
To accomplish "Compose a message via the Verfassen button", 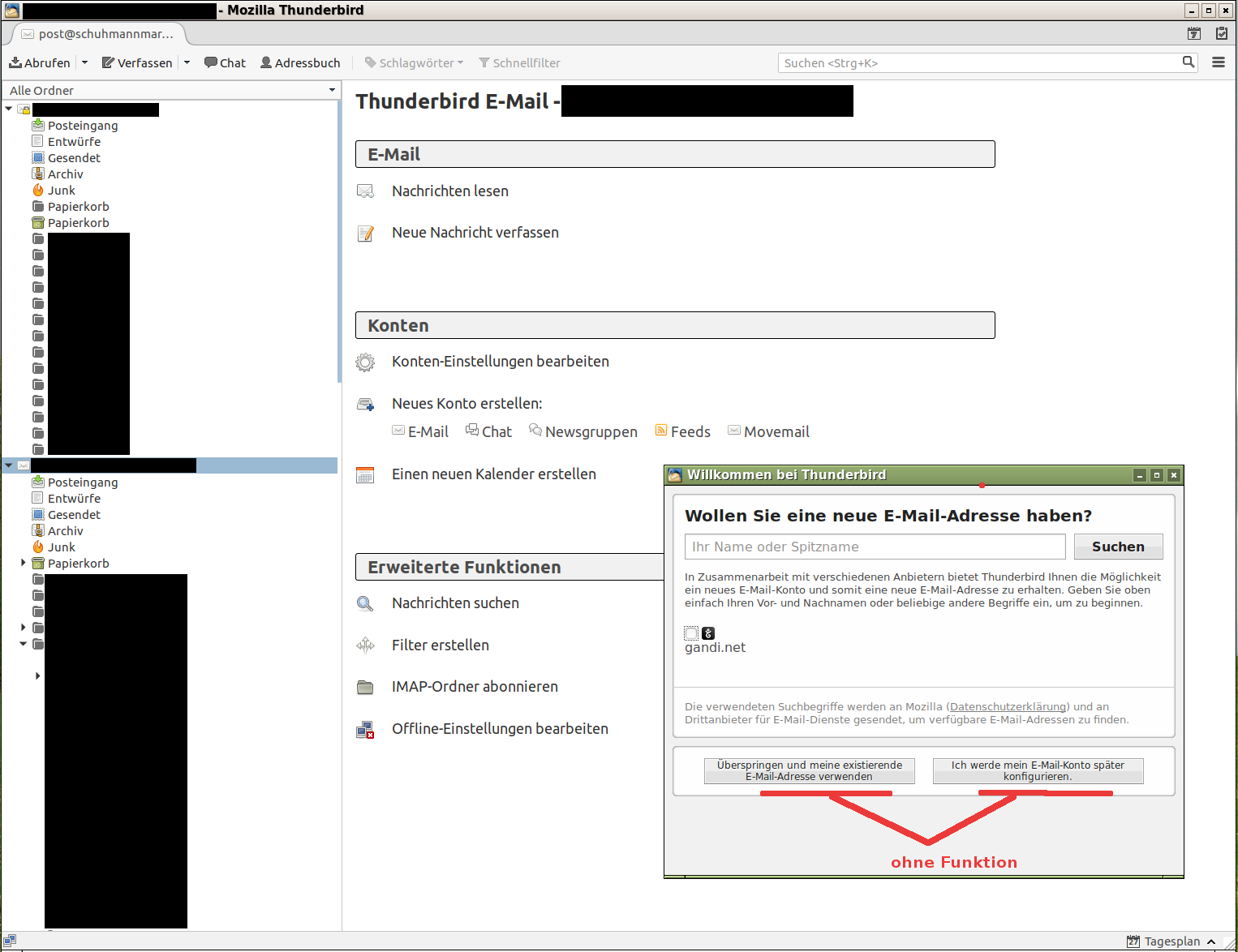I will 136,62.
